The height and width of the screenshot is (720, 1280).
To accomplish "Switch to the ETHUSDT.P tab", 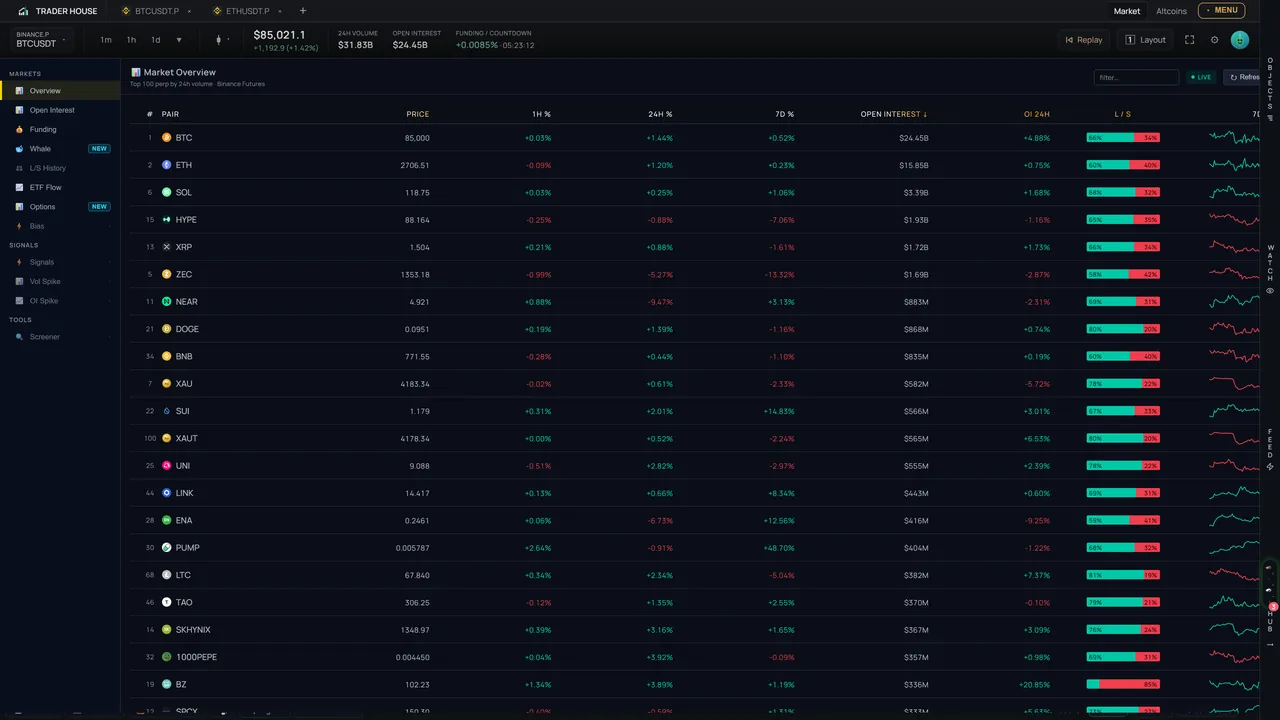I will (247, 11).
